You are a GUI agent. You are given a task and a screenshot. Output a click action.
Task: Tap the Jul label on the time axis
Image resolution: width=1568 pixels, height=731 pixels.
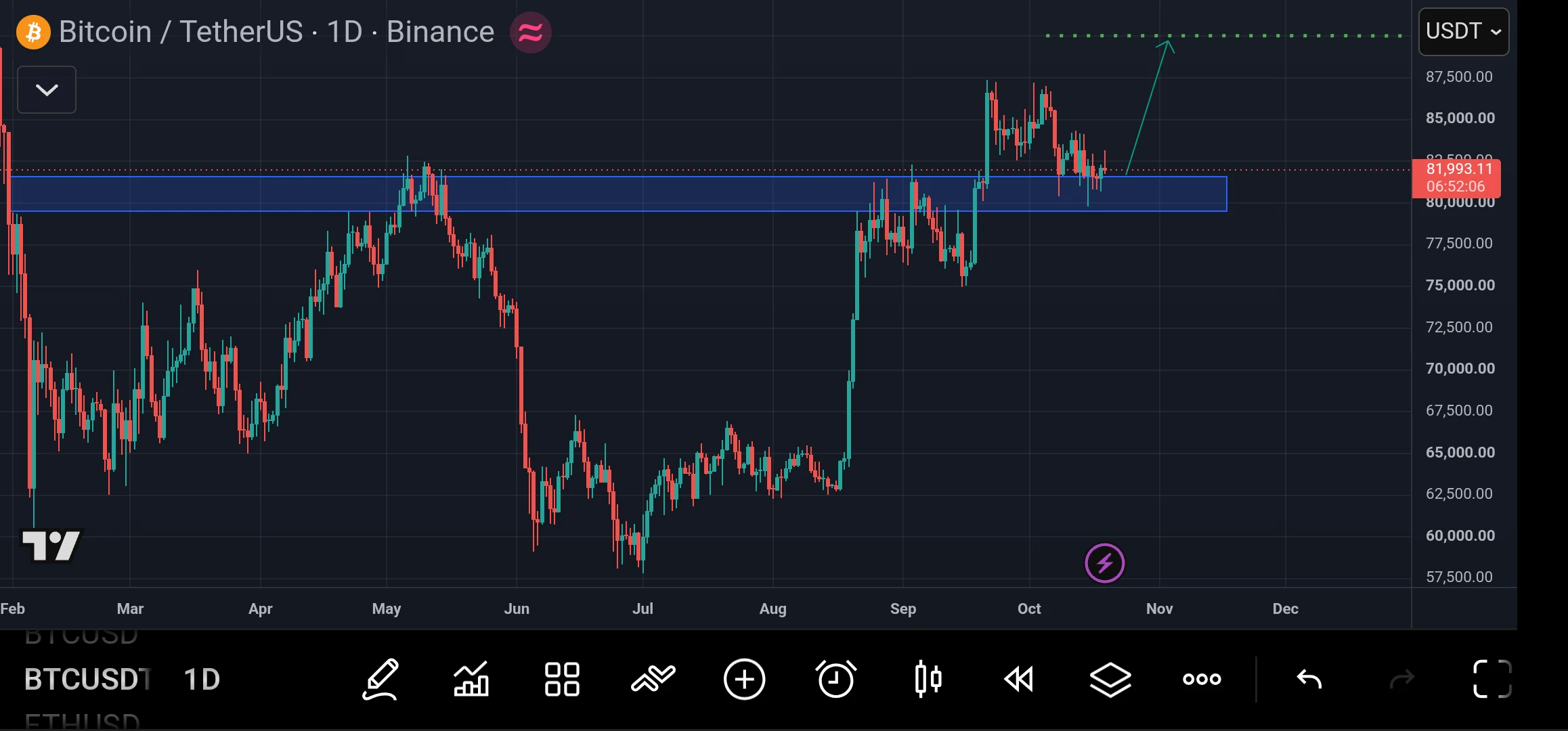click(x=643, y=608)
